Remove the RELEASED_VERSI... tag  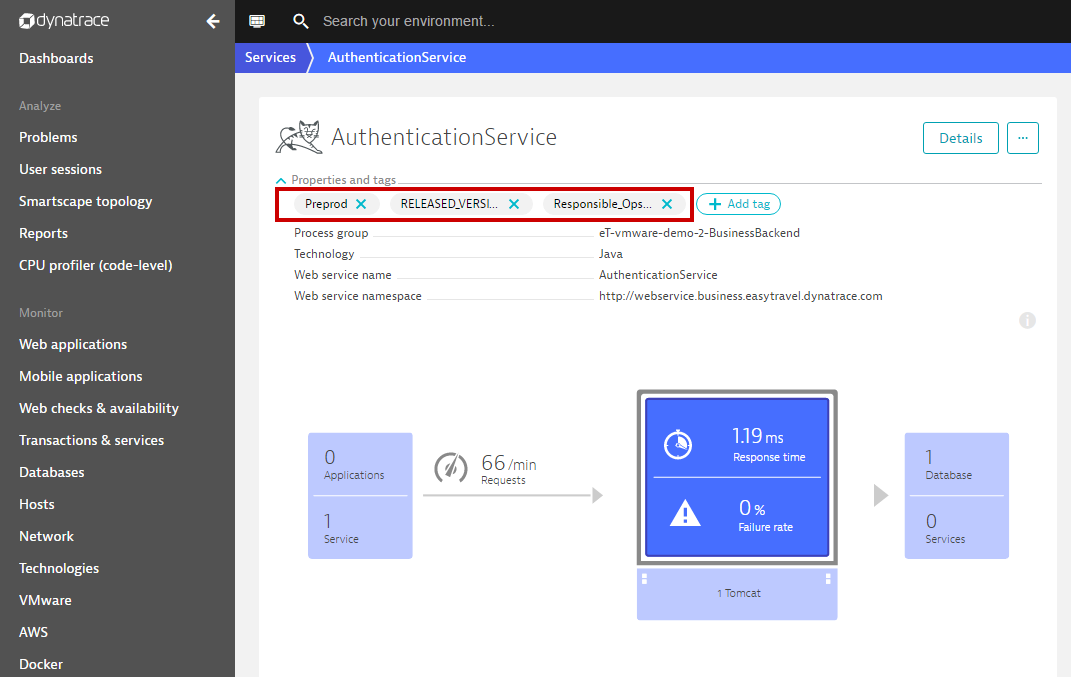click(x=514, y=204)
